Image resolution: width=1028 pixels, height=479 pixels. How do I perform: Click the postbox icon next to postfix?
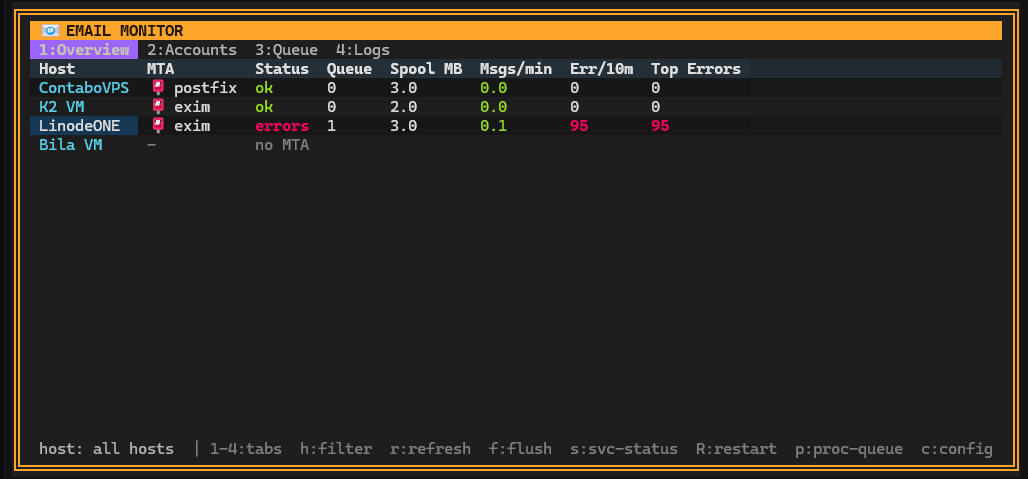click(x=158, y=88)
